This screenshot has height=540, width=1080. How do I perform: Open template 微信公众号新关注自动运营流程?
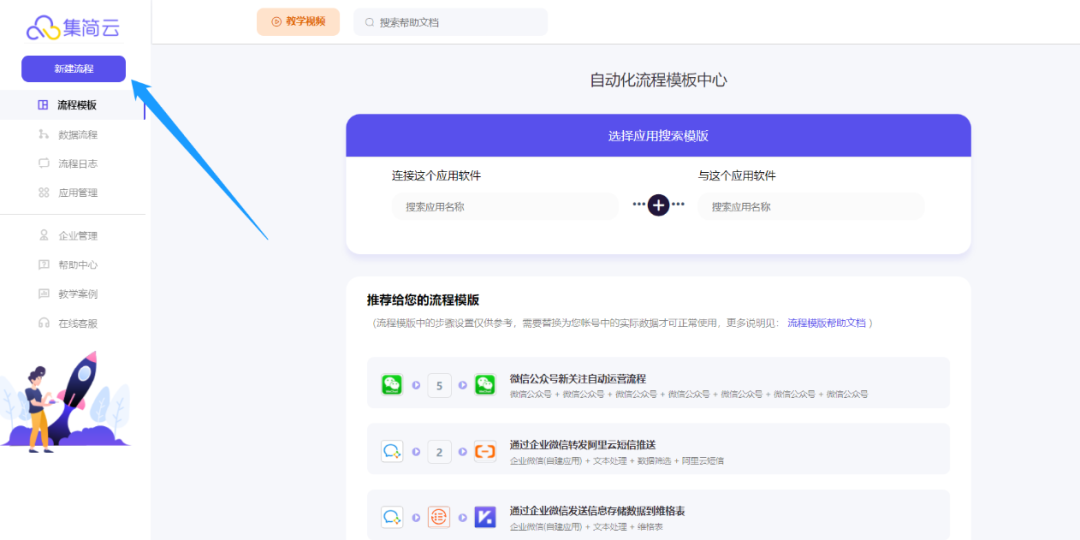(x=658, y=383)
